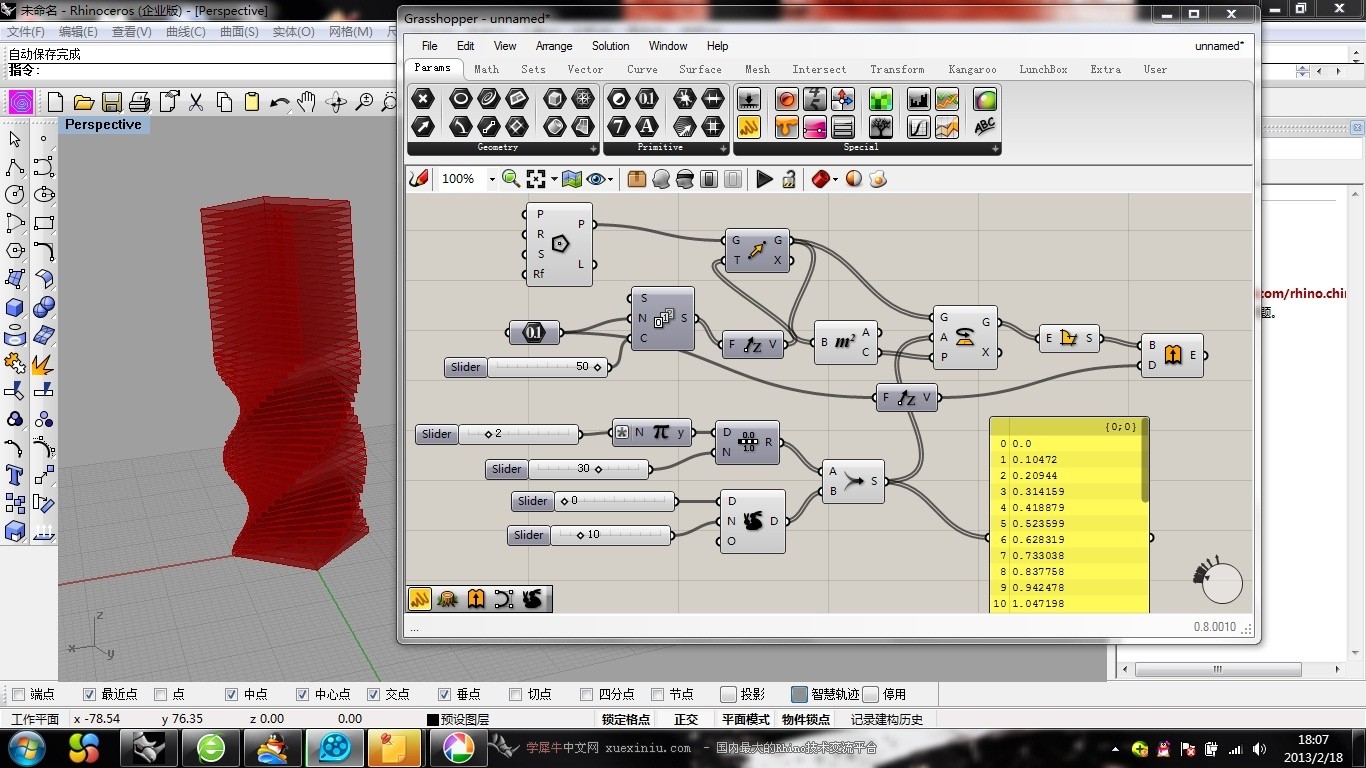Screen dimensions: 1366x768
Task: Click the slider track with value 50
Action: point(548,367)
